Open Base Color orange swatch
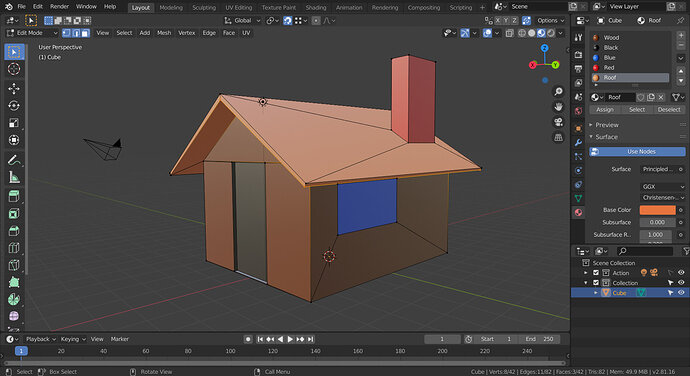Screen dimensions: 690x376 [x=657, y=210]
